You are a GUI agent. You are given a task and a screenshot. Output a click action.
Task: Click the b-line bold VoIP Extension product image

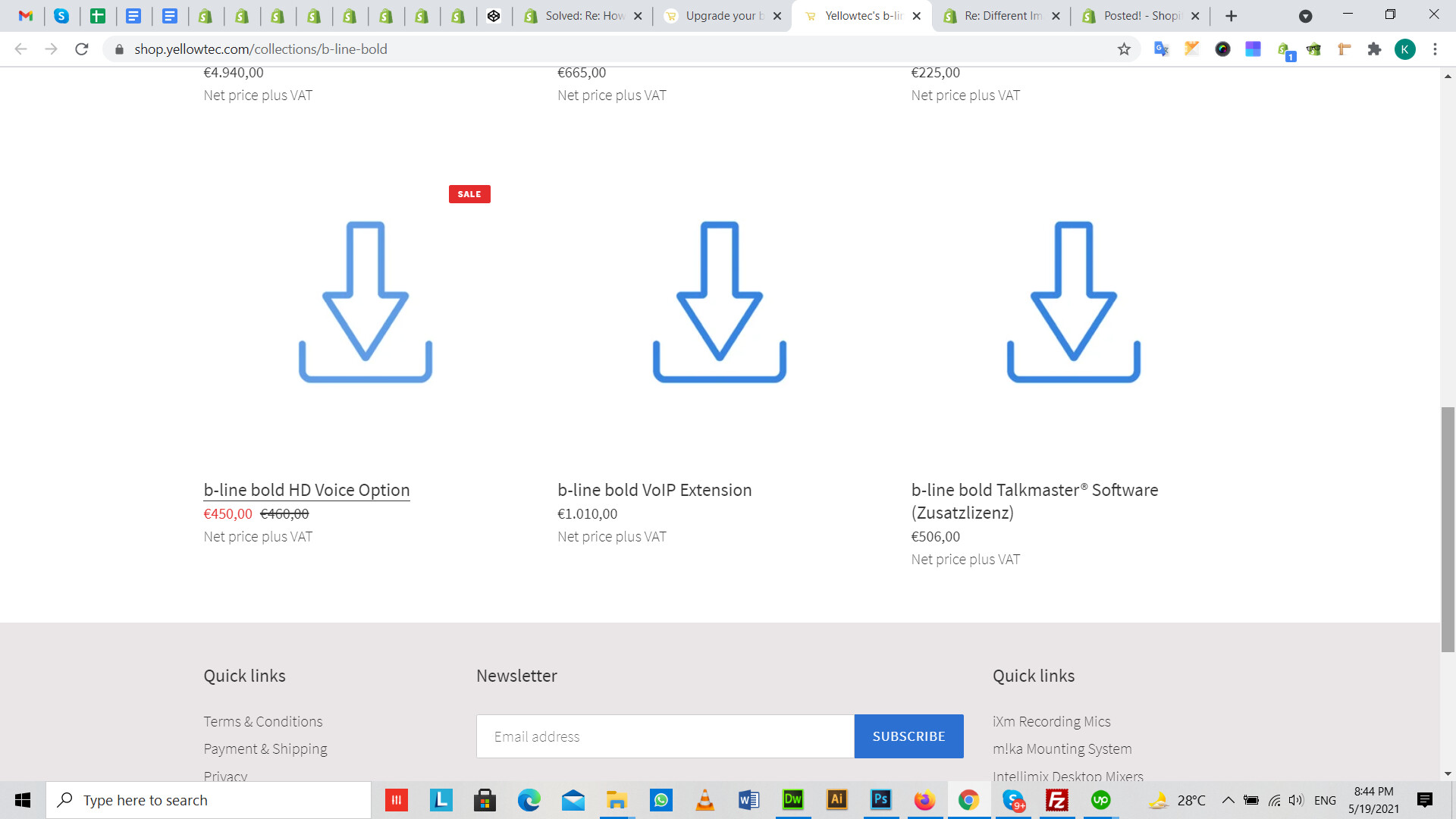pyautogui.click(x=719, y=302)
